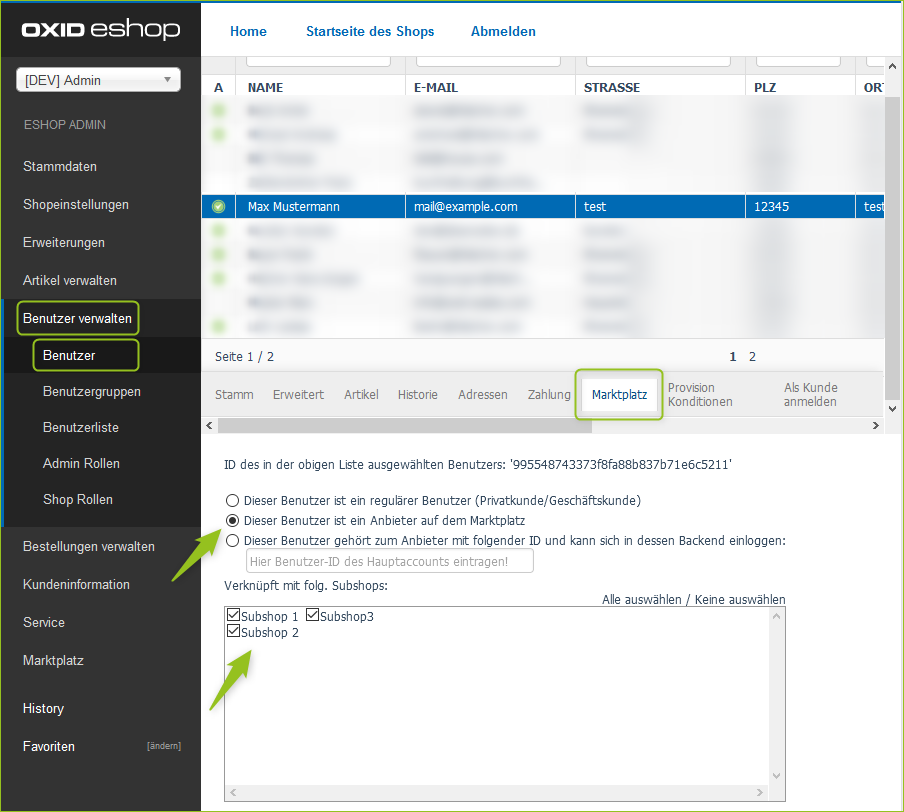The height and width of the screenshot is (812, 904).
Task: Open the Admin Rollen submenu item
Action: pos(81,464)
